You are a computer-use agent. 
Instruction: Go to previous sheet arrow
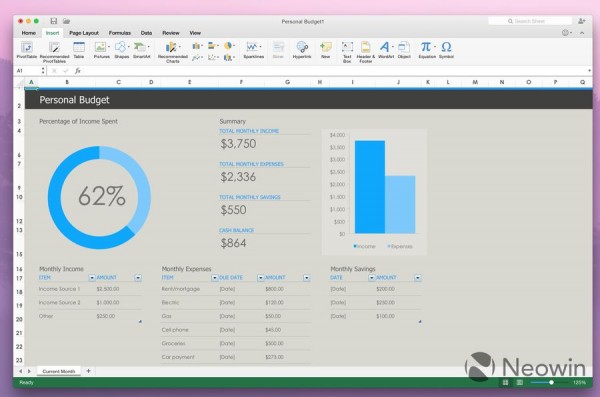coord(21,371)
